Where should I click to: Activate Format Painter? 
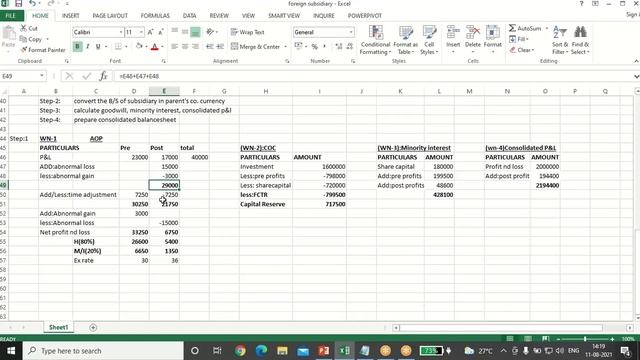pyautogui.click(x=43, y=50)
